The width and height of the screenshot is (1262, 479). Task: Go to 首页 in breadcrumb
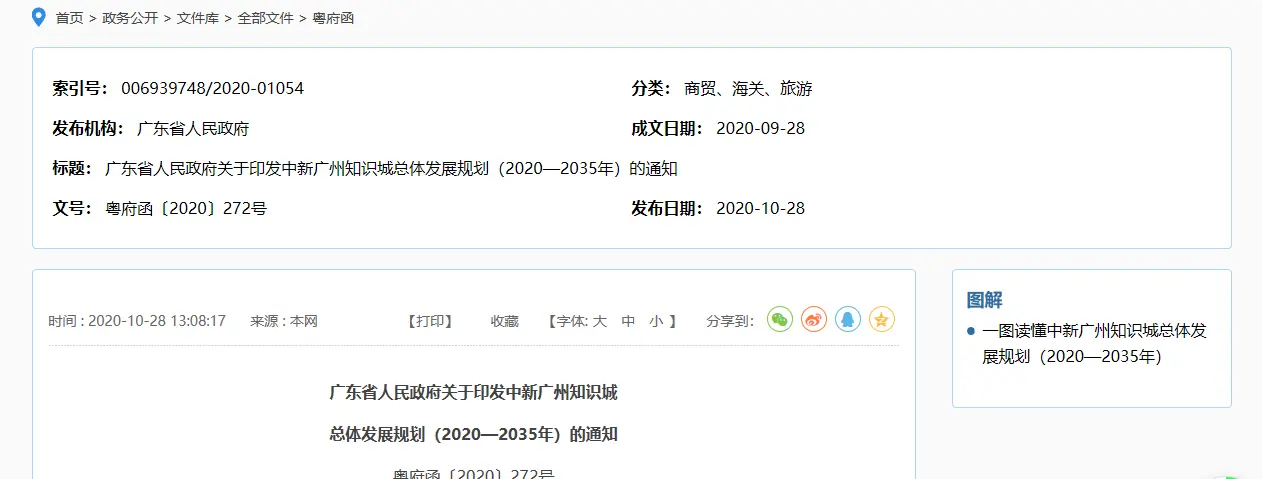pos(69,18)
